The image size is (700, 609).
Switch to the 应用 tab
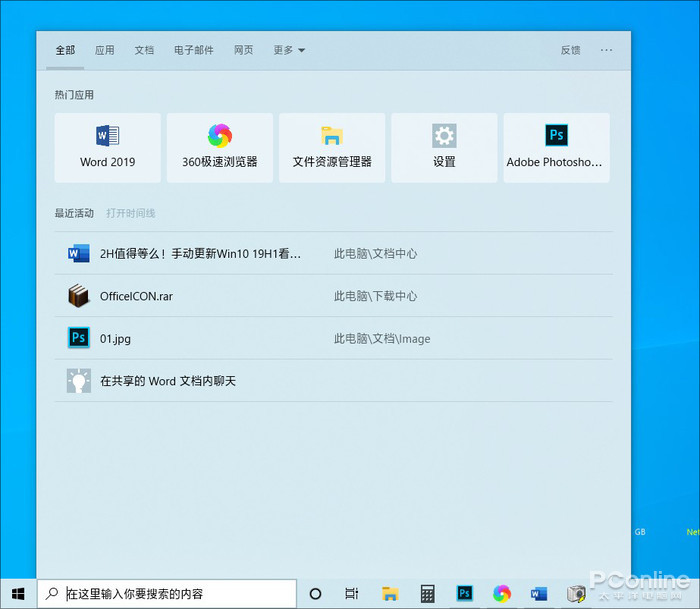click(104, 50)
